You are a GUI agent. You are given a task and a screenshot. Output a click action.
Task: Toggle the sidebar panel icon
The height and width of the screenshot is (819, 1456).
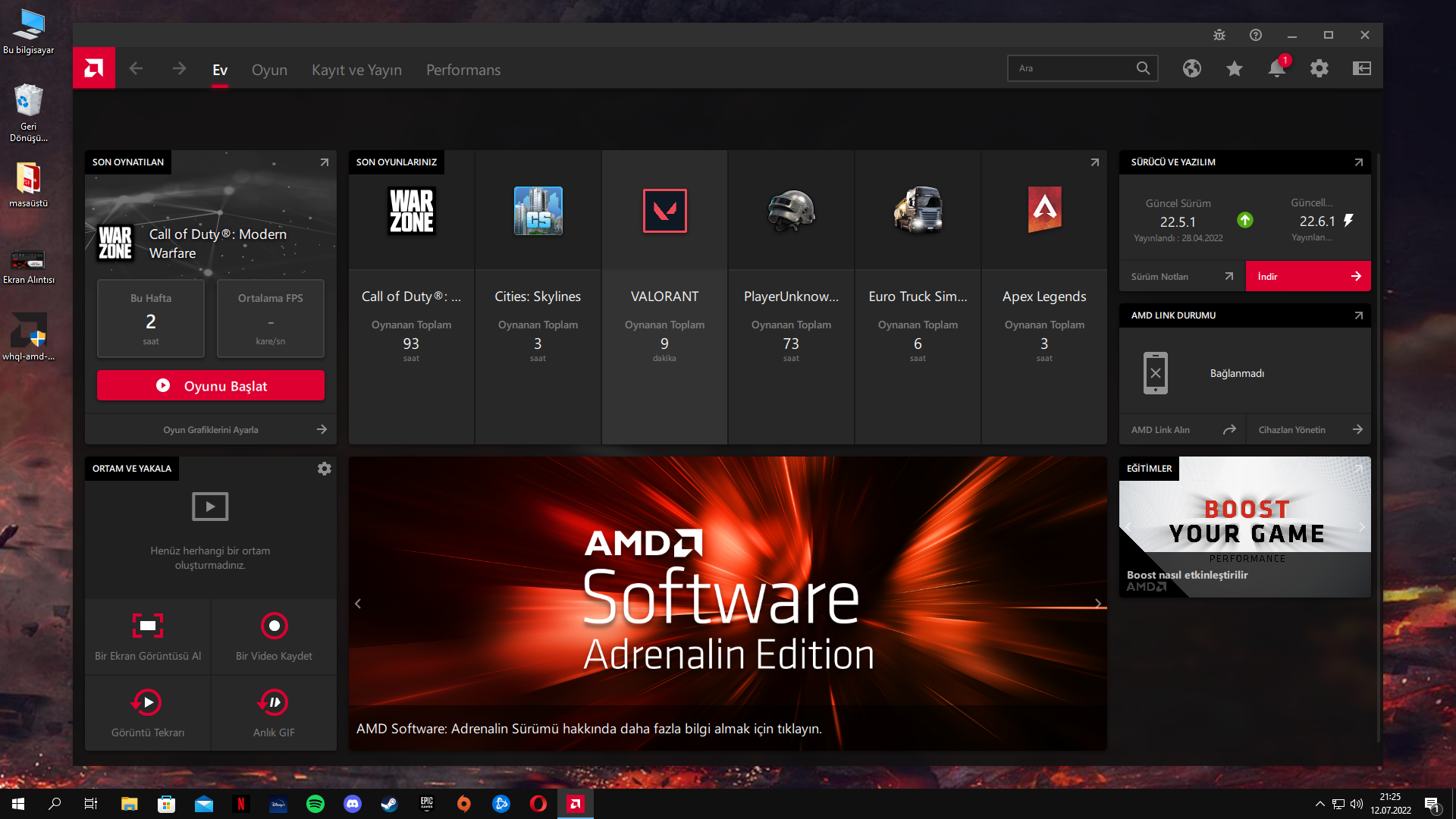click(1361, 68)
